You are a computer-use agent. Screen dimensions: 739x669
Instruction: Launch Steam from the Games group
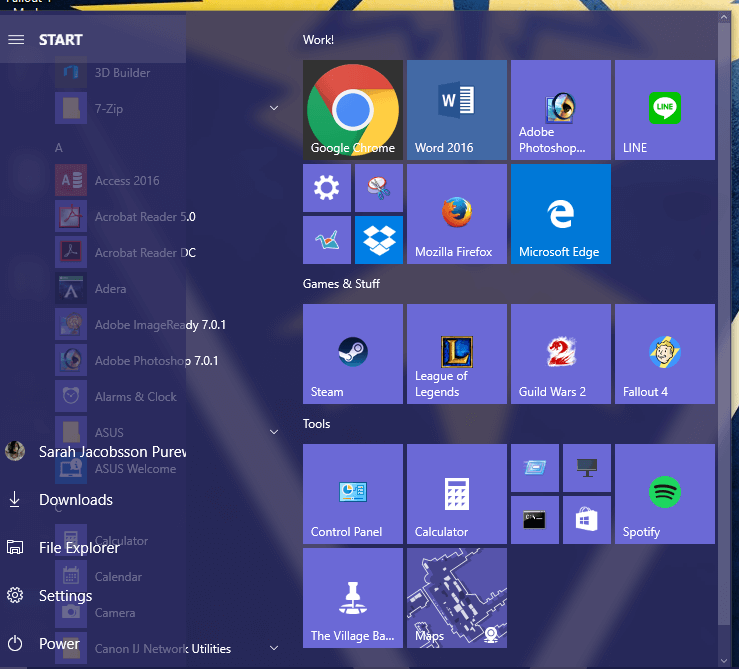353,354
